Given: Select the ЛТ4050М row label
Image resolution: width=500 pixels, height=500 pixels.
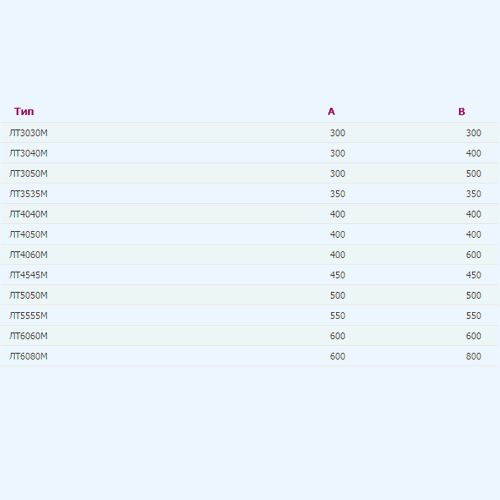Looking at the screenshot, I should click(x=28, y=234).
